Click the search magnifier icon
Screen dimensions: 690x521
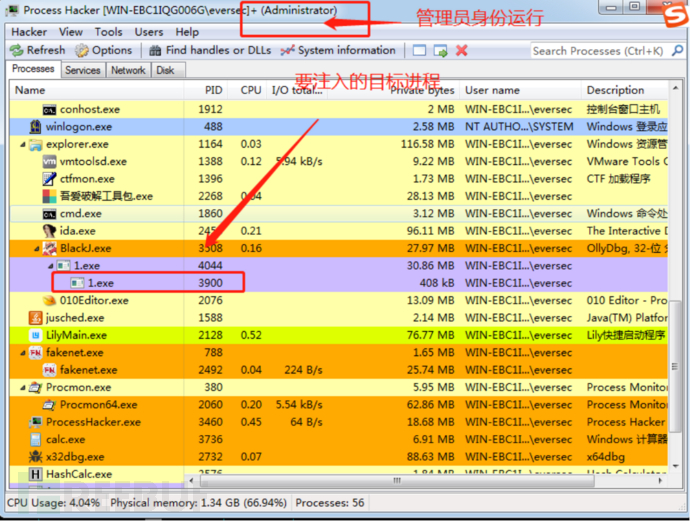point(677,51)
